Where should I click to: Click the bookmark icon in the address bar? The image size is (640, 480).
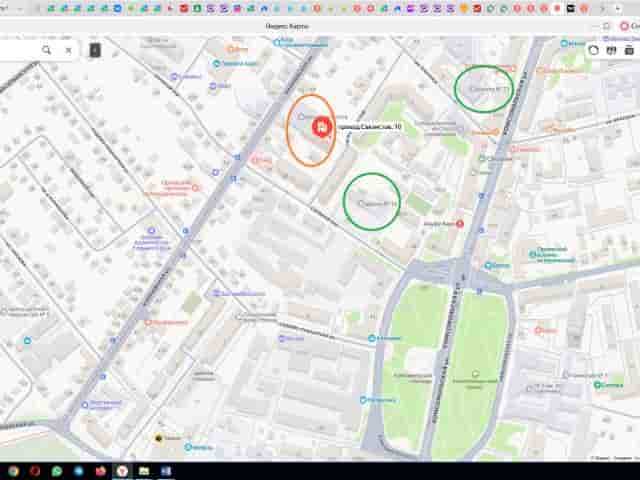[x=607, y=26]
